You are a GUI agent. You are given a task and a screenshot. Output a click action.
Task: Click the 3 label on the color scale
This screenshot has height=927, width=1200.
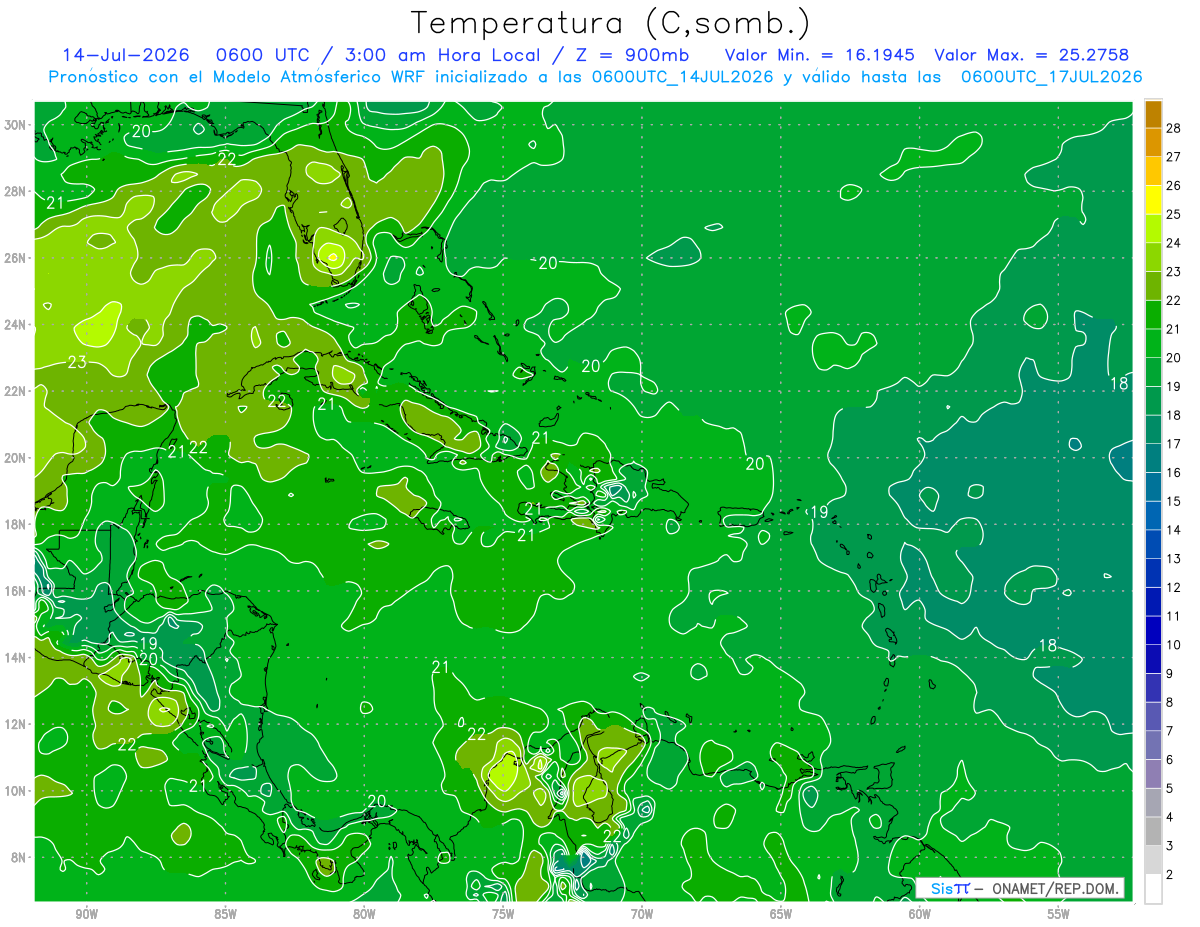pos(1169,846)
